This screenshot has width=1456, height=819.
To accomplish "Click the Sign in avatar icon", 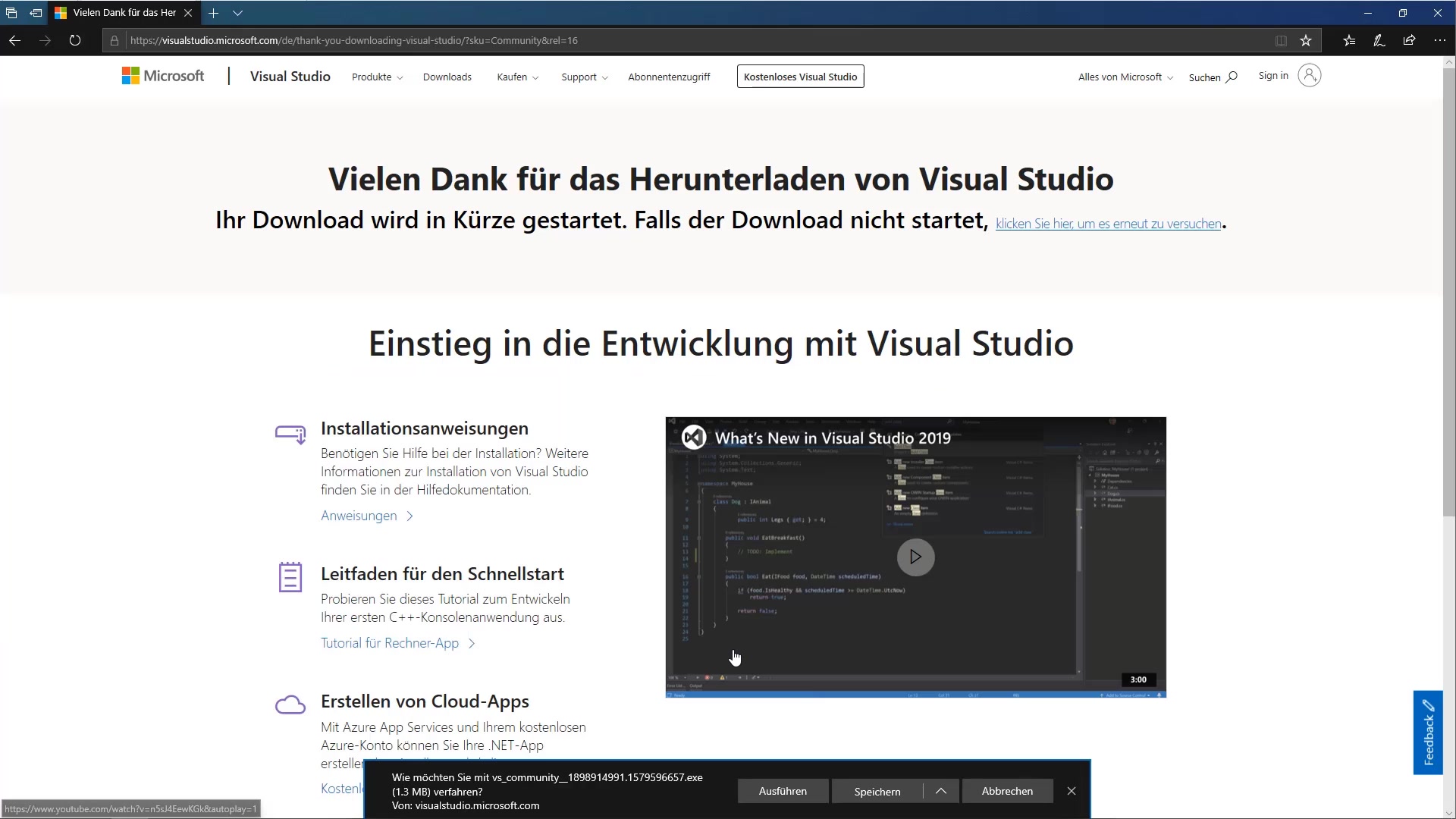I will click(x=1309, y=76).
